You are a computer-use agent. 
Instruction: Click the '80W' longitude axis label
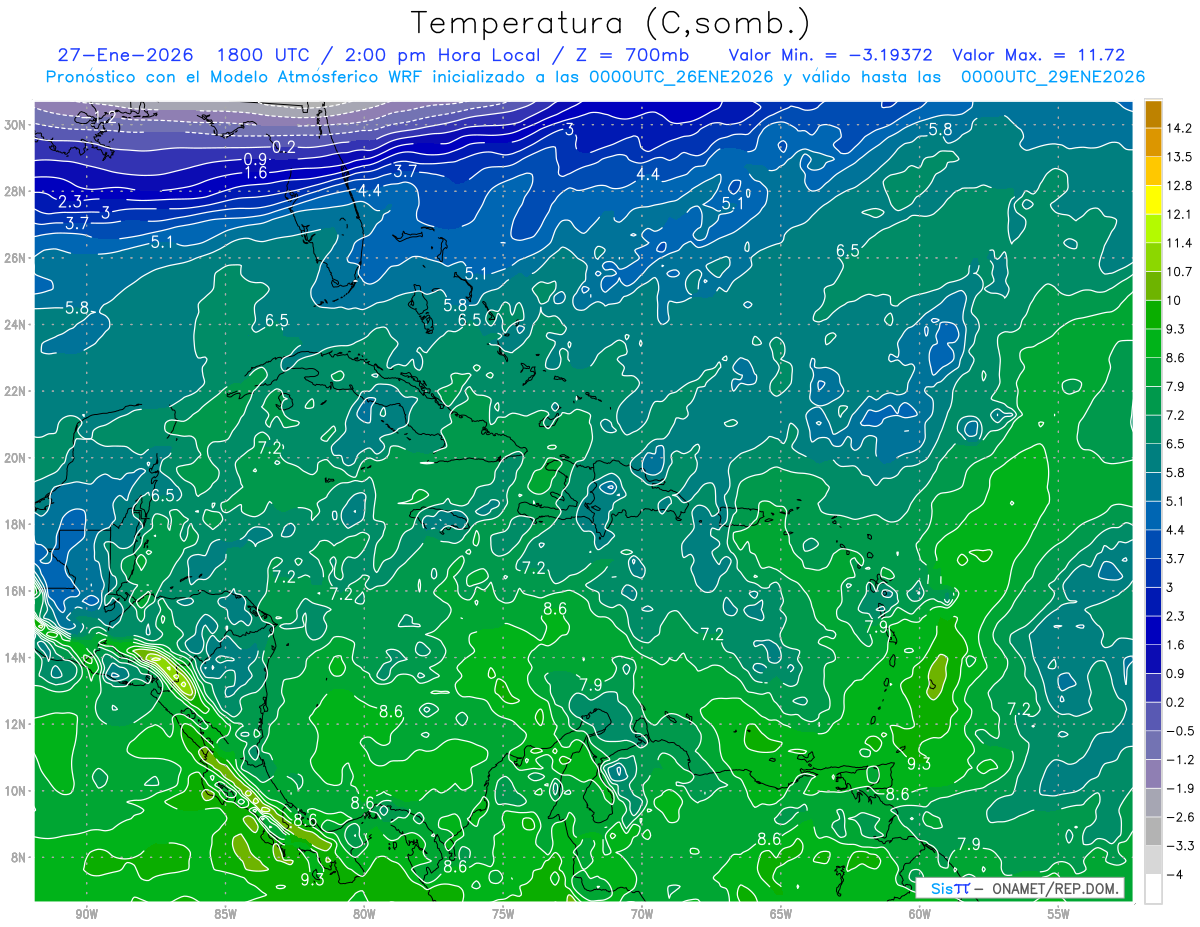(x=364, y=915)
